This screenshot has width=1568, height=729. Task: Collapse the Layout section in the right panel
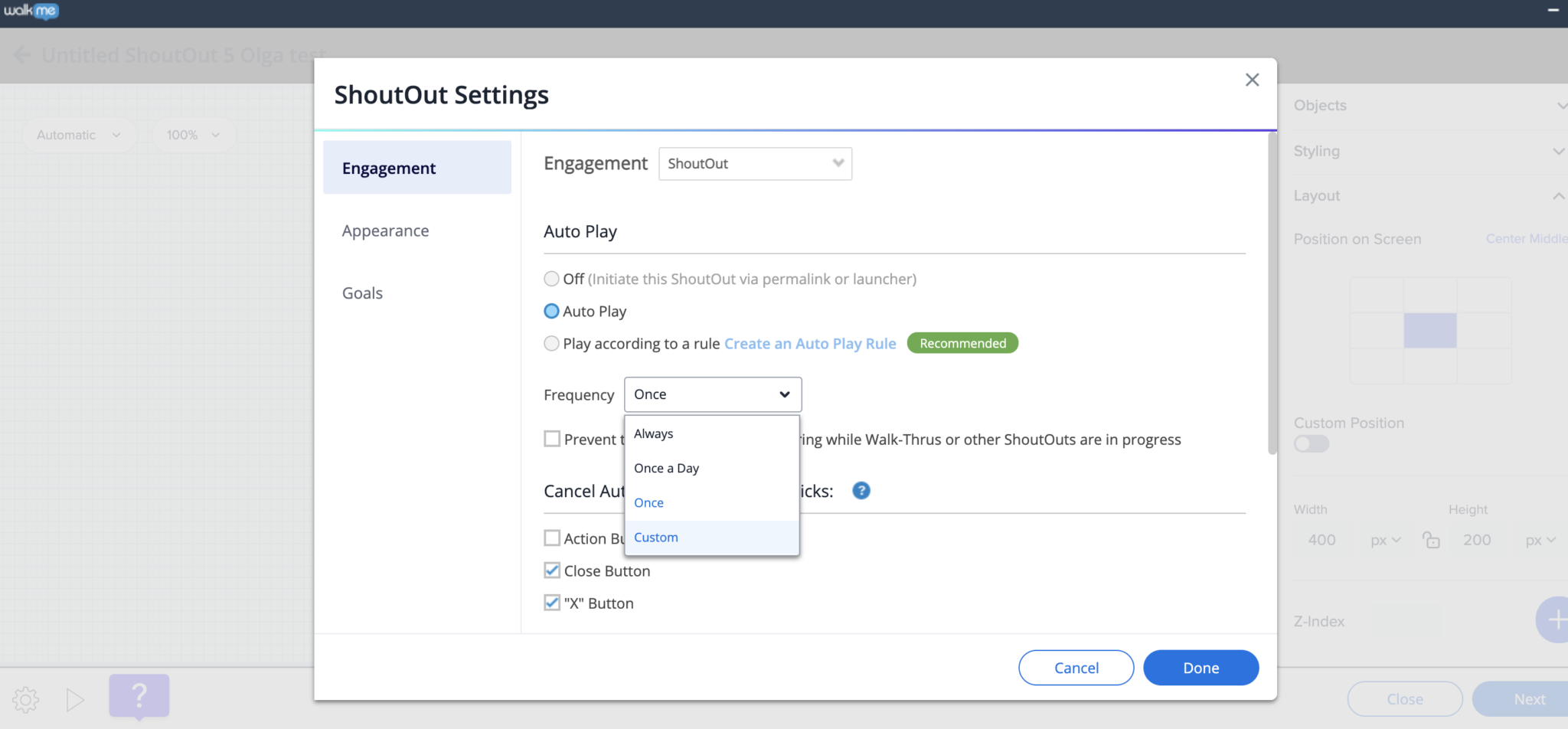[x=1559, y=195]
